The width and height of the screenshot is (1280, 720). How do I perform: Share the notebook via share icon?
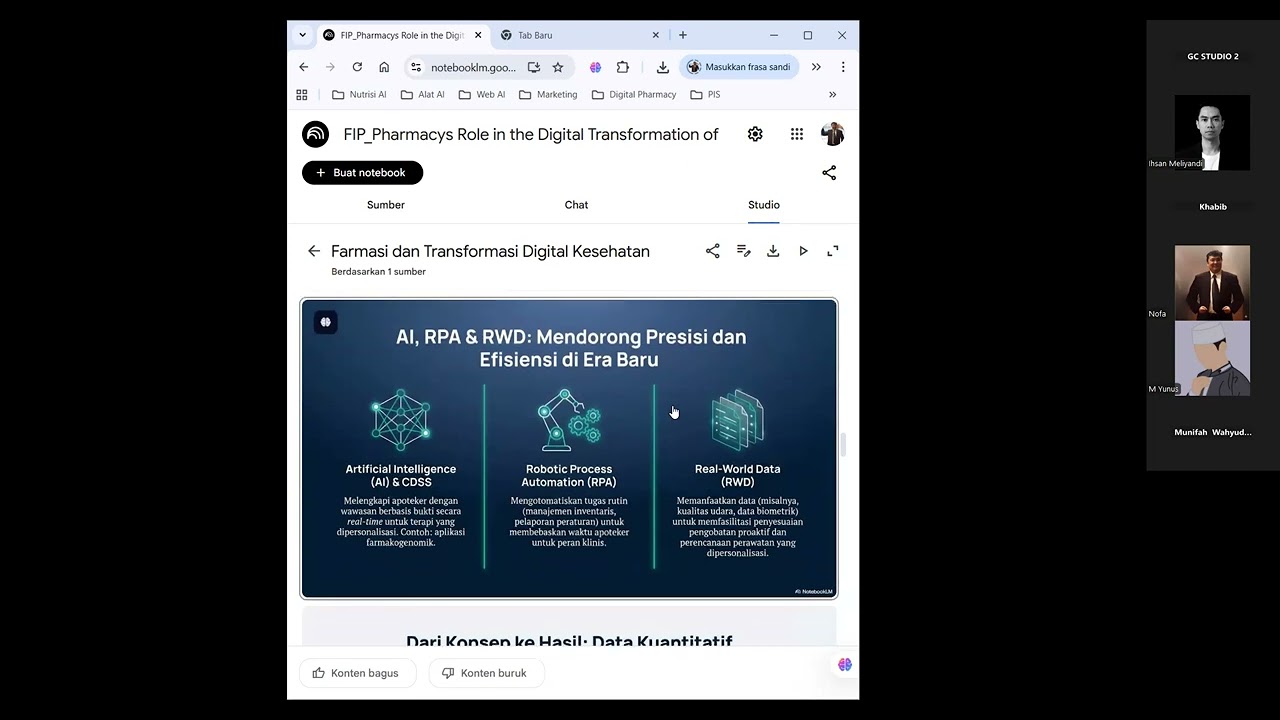(829, 173)
